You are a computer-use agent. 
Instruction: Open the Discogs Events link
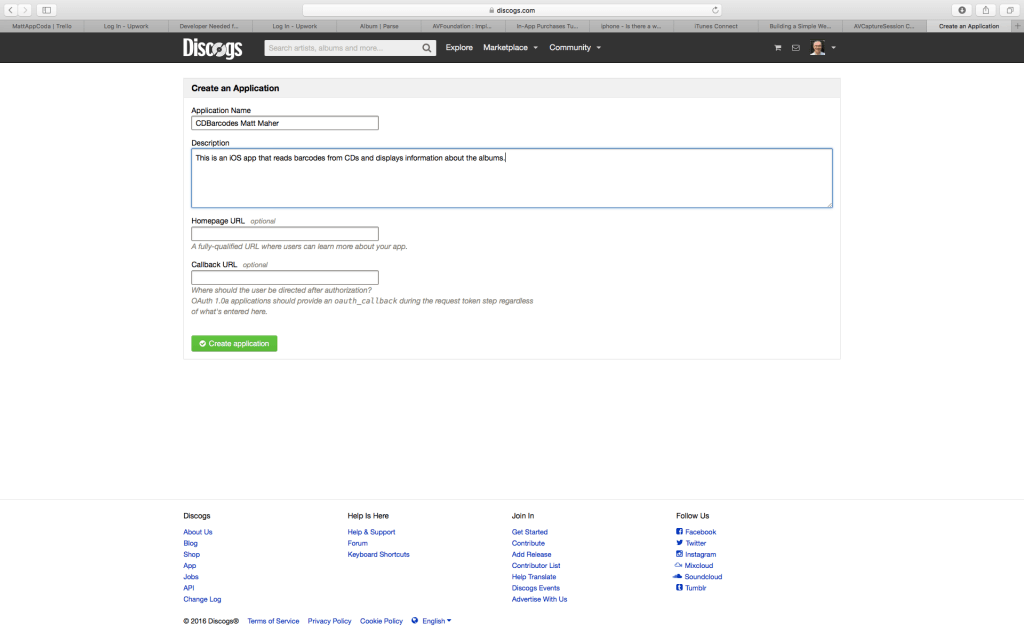[x=536, y=588]
